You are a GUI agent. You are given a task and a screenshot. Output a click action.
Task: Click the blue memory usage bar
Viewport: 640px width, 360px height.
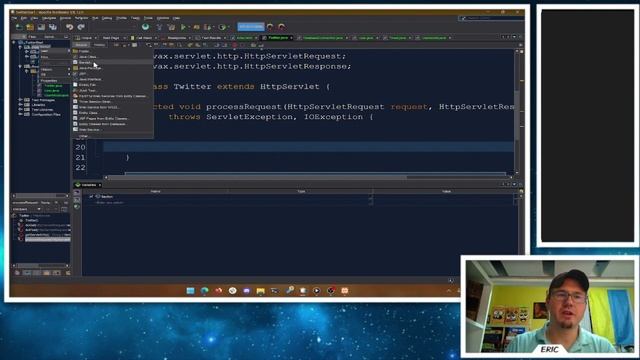(251, 27)
